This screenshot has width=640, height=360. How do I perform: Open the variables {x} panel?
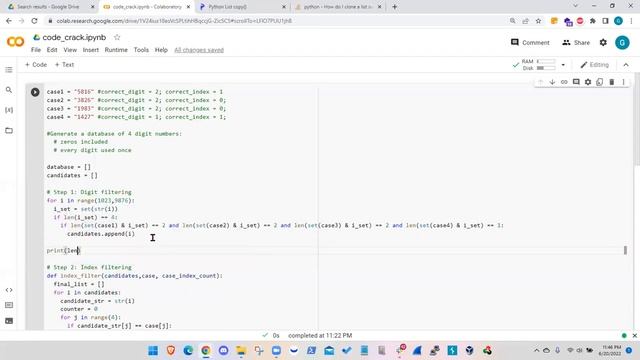click(9, 110)
